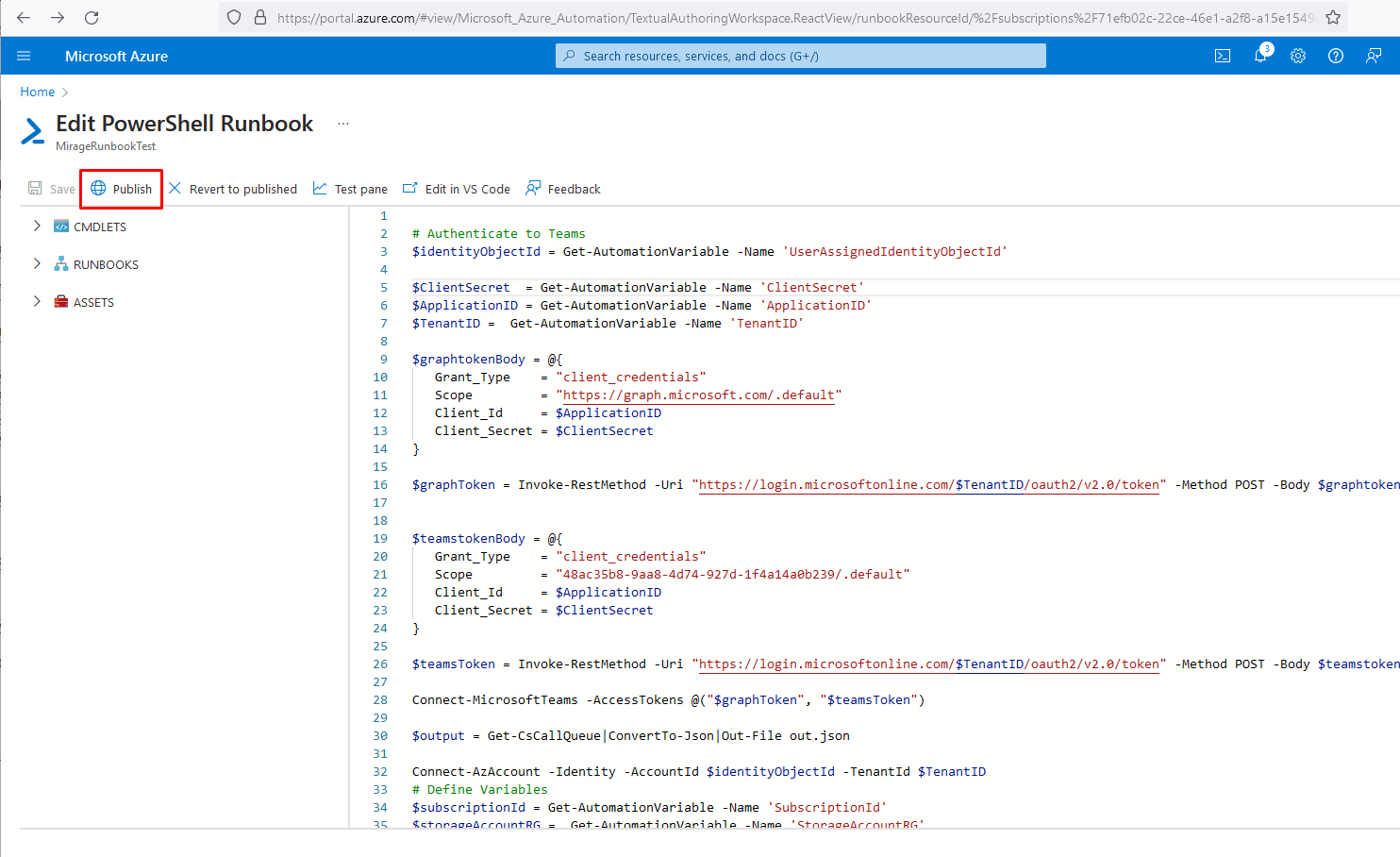
Task: Click 'Get-CsCallQueue' on line 30
Action: 544,735
